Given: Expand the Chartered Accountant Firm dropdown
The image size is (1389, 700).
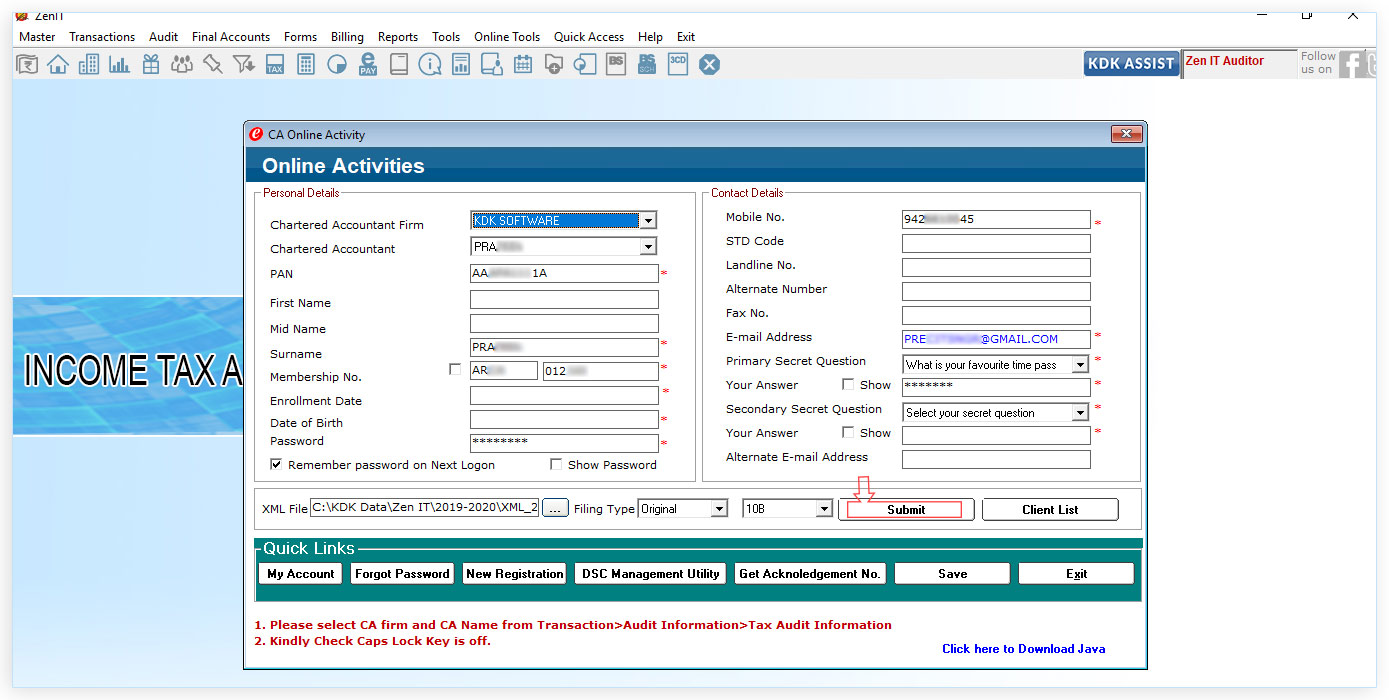Looking at the screenshot, I should pyautogui.click(x=648, y=221).
